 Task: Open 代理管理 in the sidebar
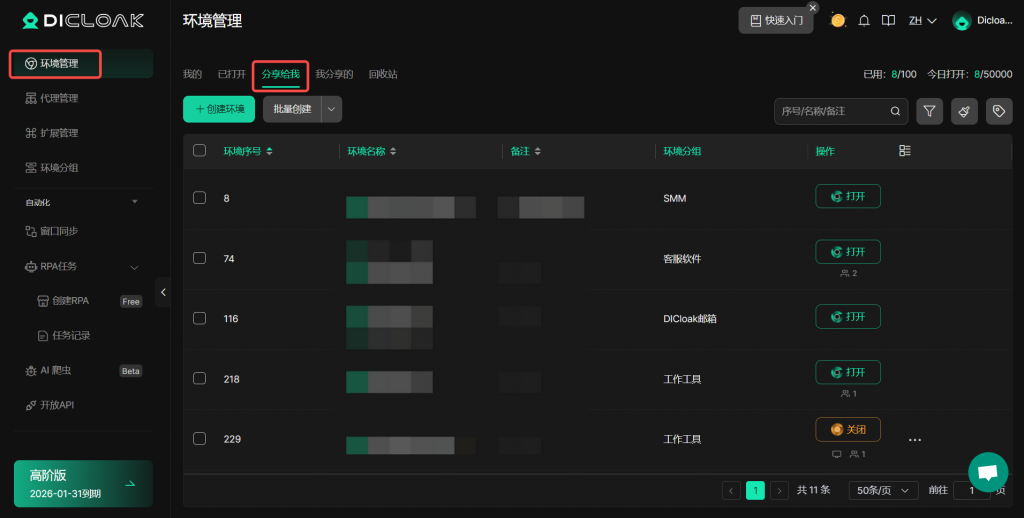pos(59,98)
